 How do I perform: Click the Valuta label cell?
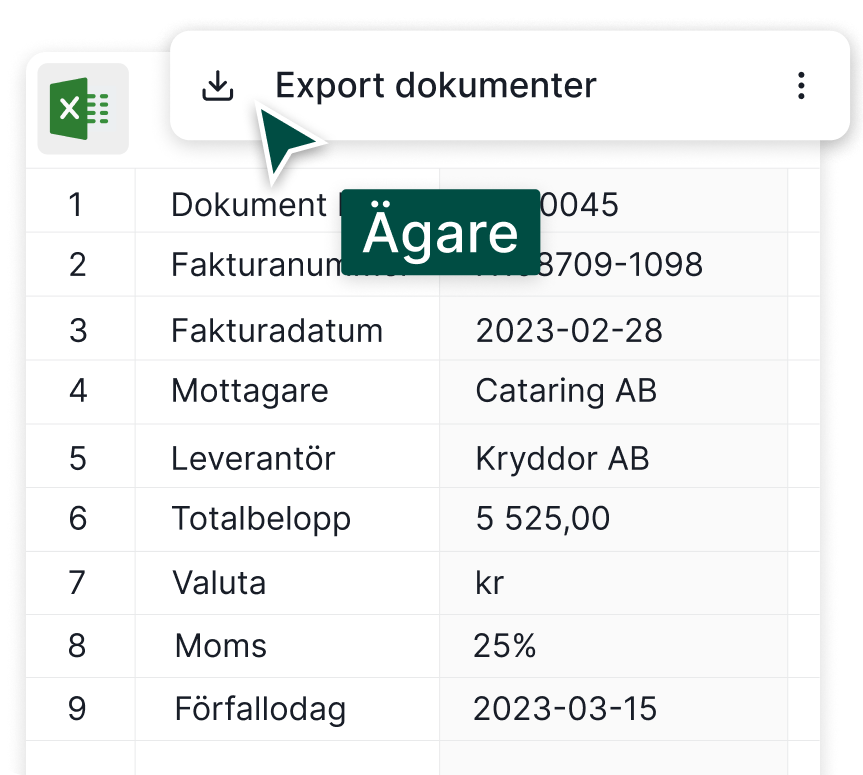219,583
